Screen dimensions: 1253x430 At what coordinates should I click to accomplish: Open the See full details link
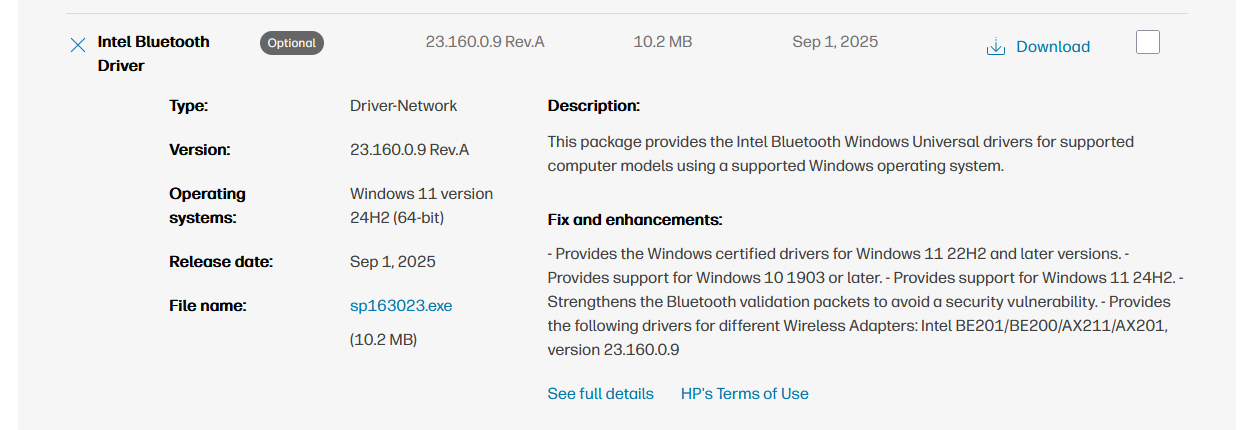[x=600, y=394]
